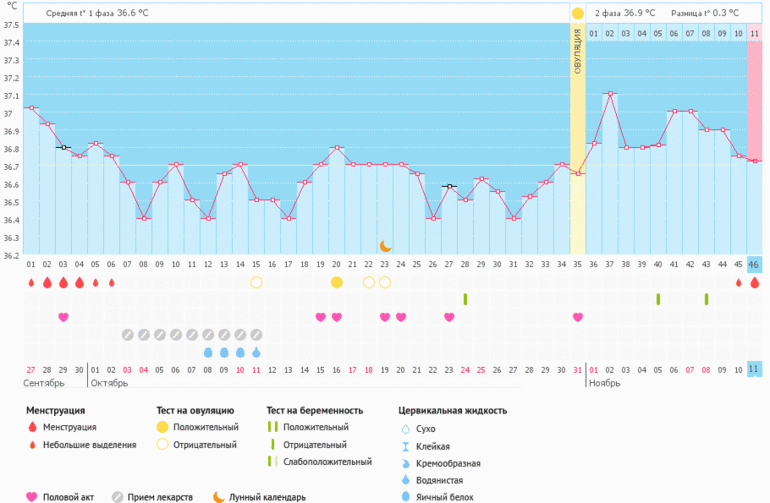The height and width of the screenshot is (503, 770).
Task: Click the Разница t° 0.3 °C text
Action: [705, 13]
